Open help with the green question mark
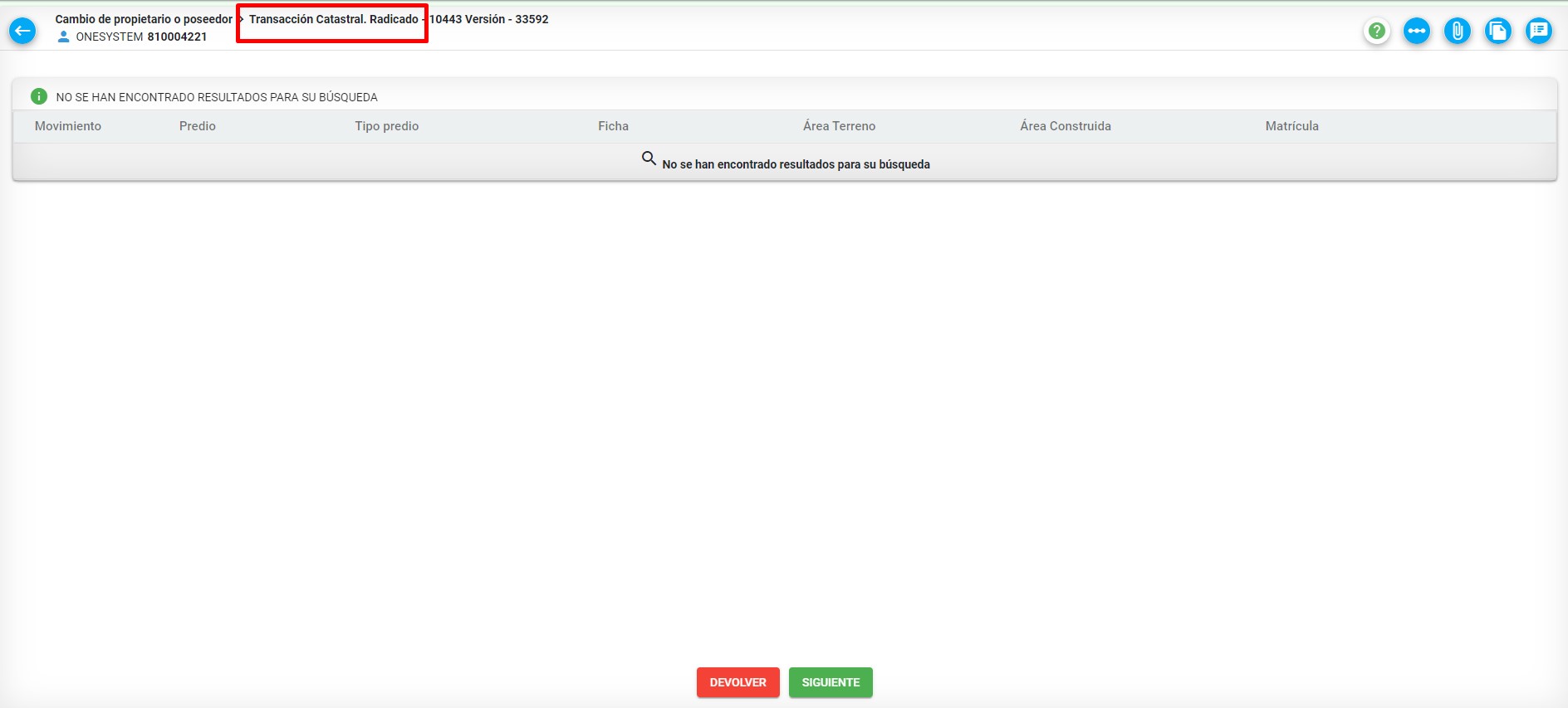Viewport: 1568px width, 708px height. pyautogui.click(x=1376, y=32)
